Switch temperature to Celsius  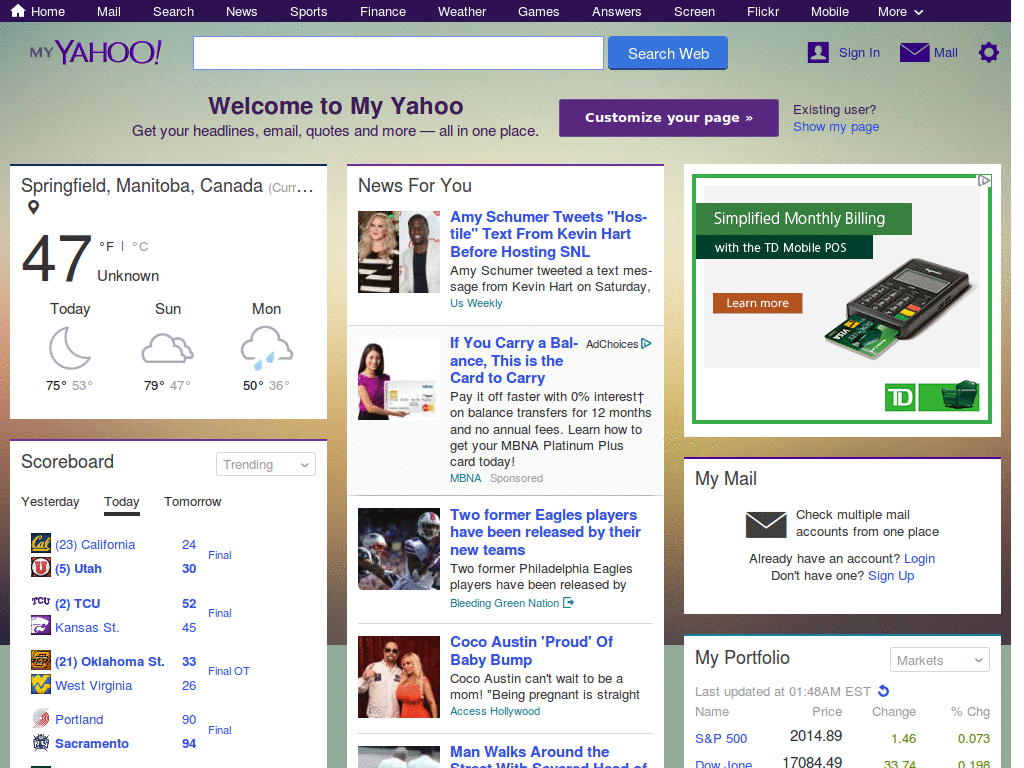140,246
